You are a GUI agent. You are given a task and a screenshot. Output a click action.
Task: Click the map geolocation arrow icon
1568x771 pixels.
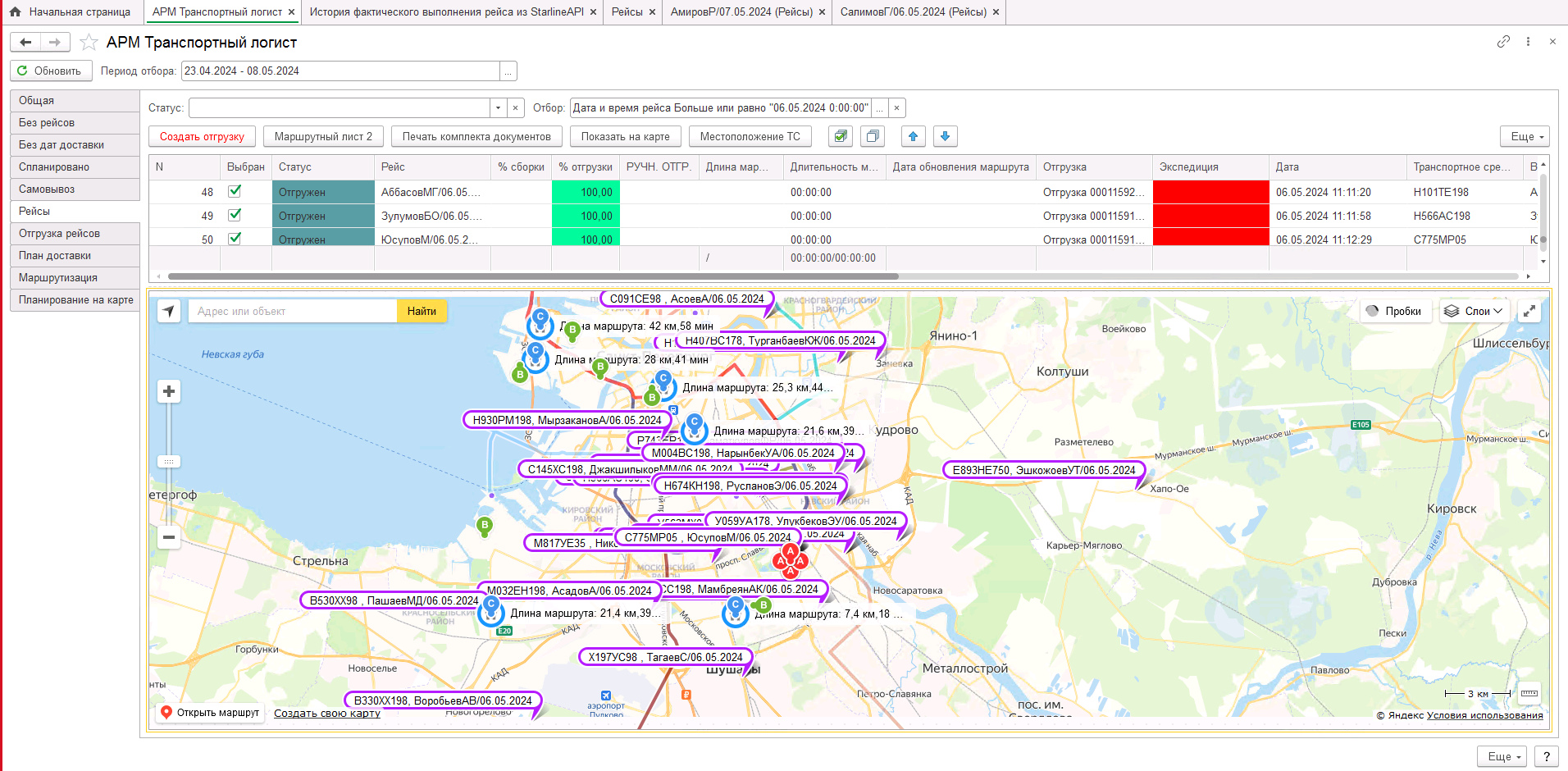(x=169, y=311)
